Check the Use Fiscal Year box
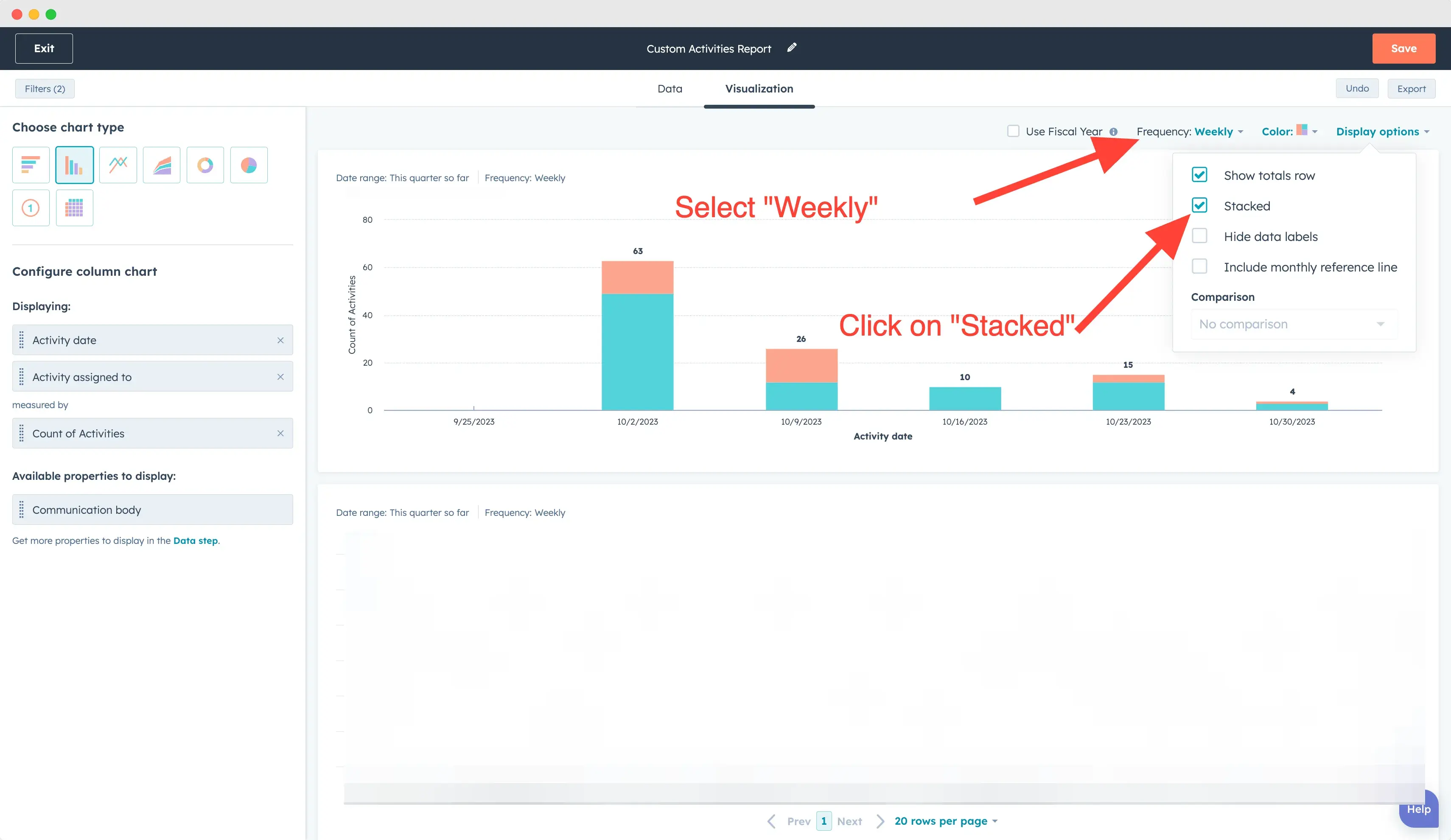The image size is (1451, 840). click(1013, 131)
